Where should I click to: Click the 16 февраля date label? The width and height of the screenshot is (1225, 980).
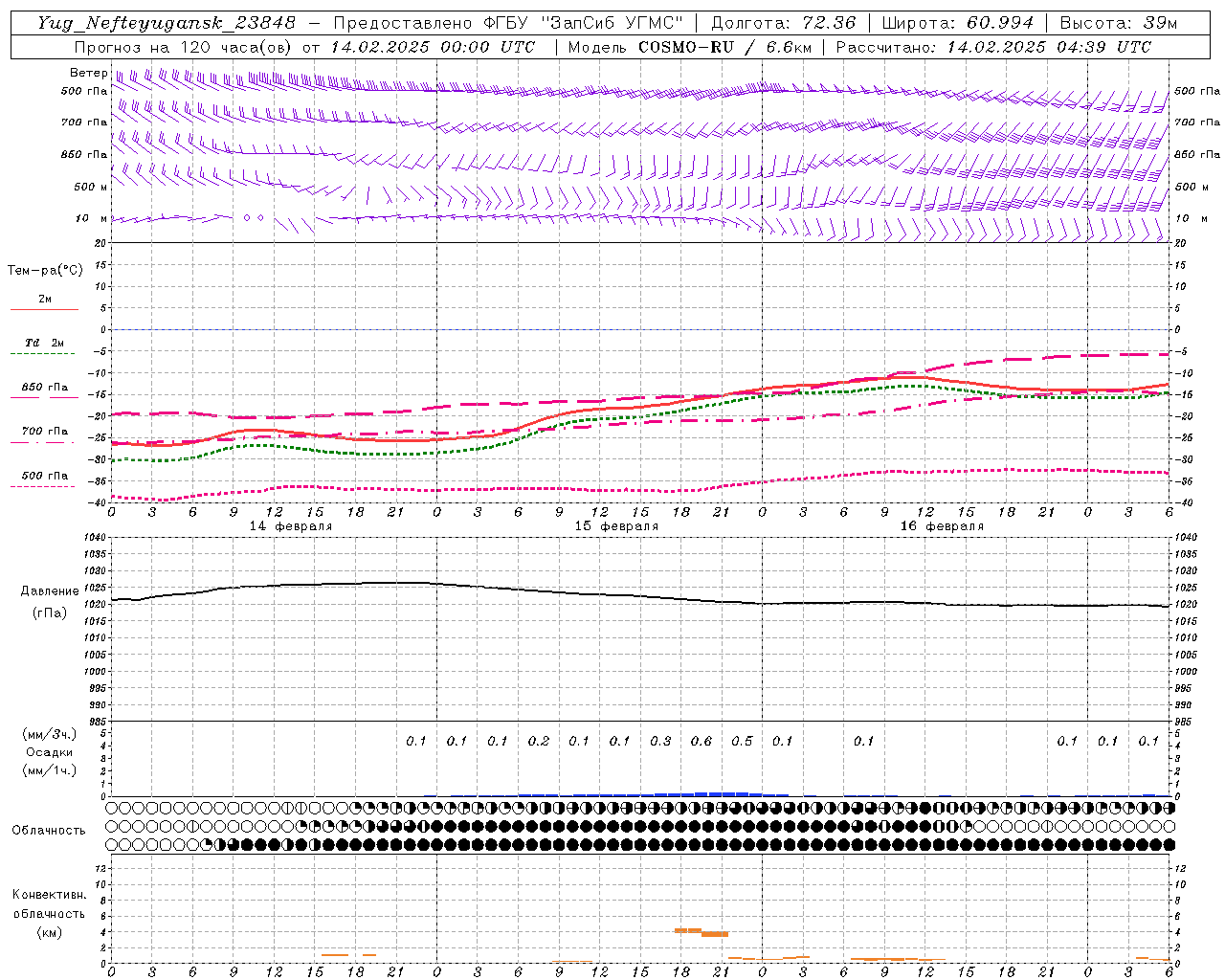(x=942, y=526)
